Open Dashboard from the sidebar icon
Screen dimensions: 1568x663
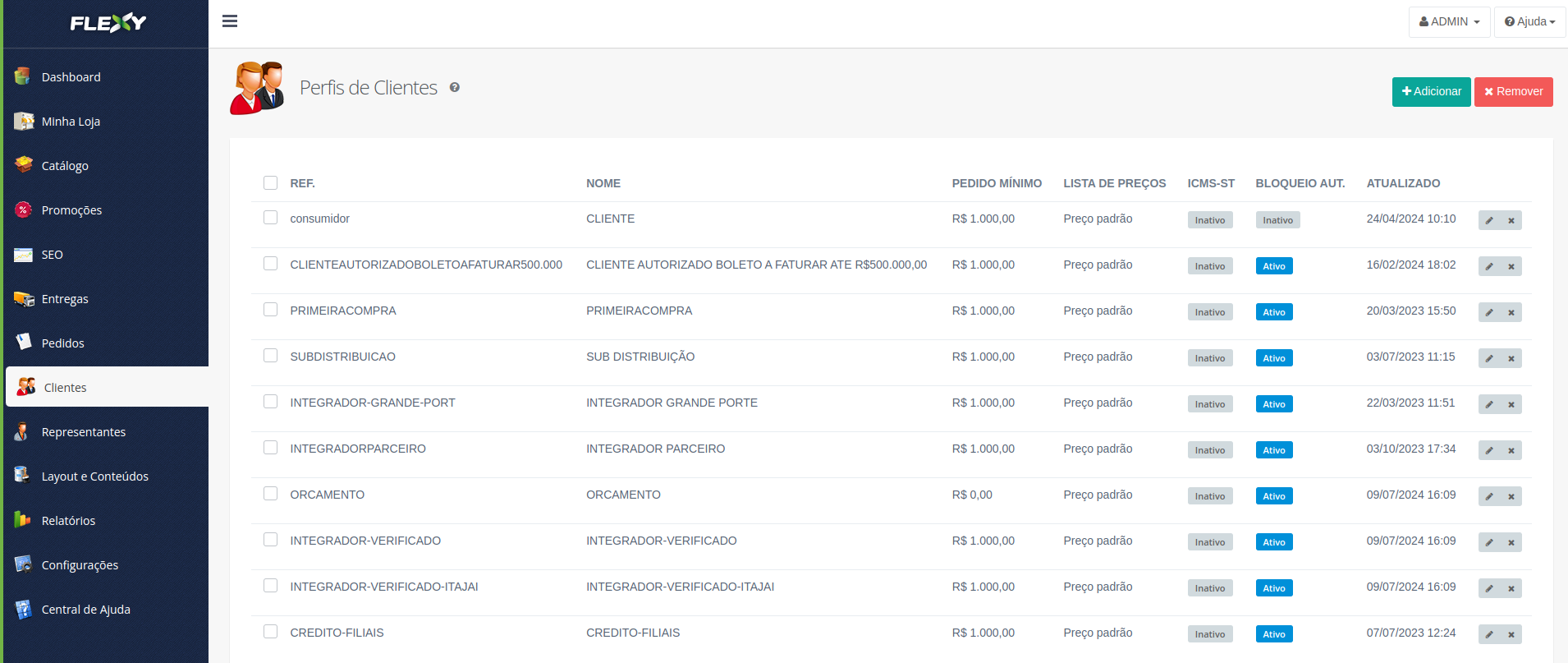coord(23,76)
